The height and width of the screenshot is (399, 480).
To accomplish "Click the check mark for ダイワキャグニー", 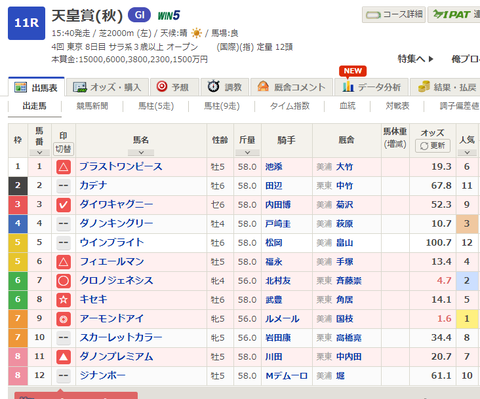I will tap(63, 205).
